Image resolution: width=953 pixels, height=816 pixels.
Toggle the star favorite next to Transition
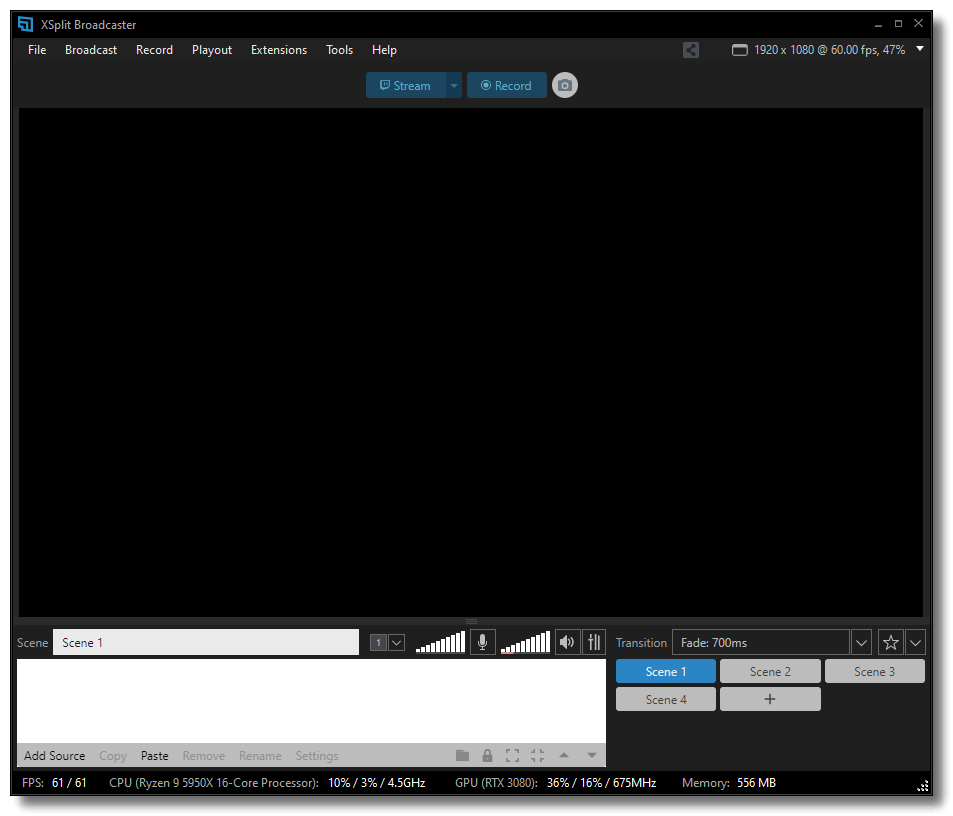point(890,641)
